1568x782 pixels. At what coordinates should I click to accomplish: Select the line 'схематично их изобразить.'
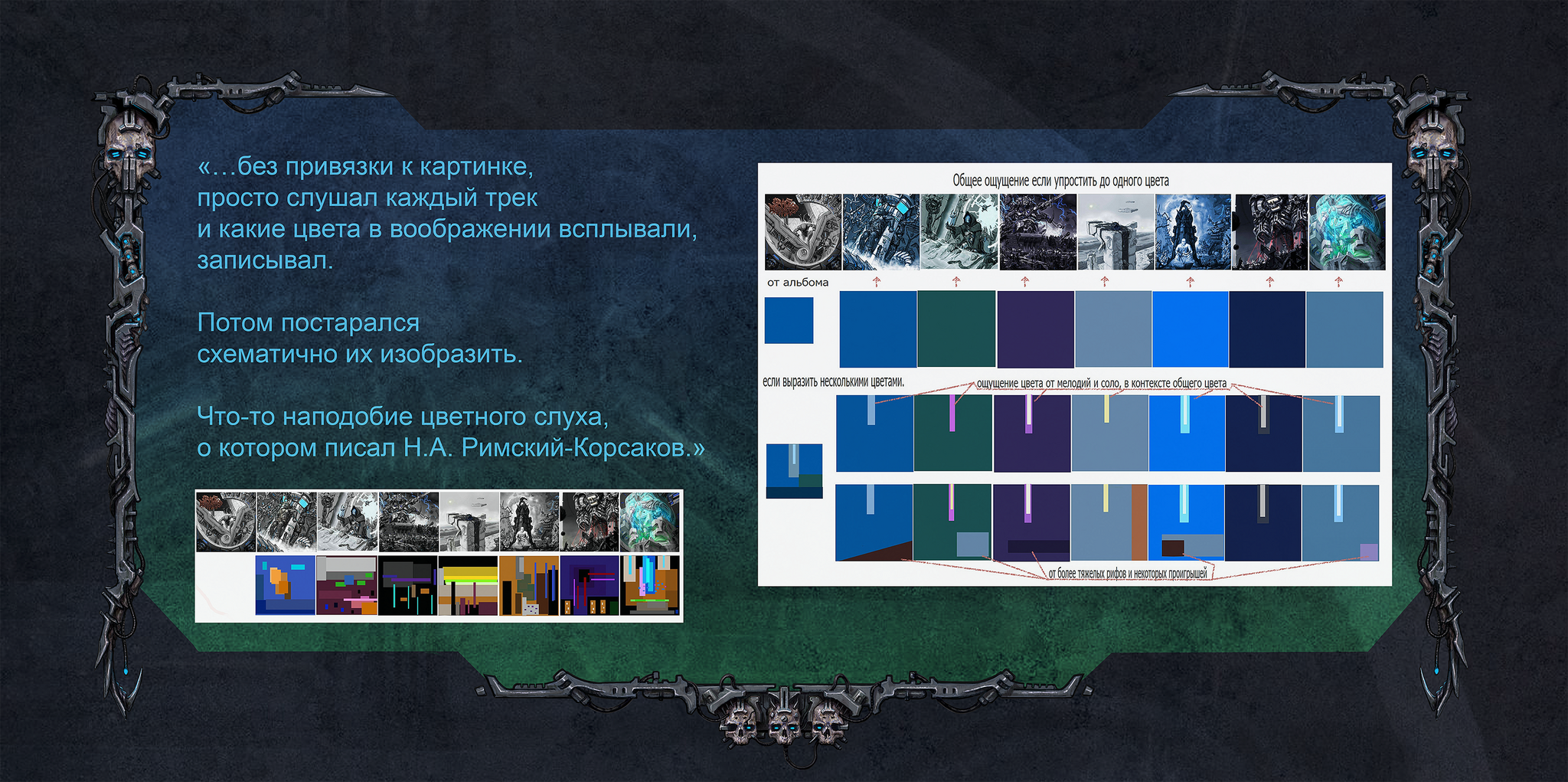[x=360, y=354]
